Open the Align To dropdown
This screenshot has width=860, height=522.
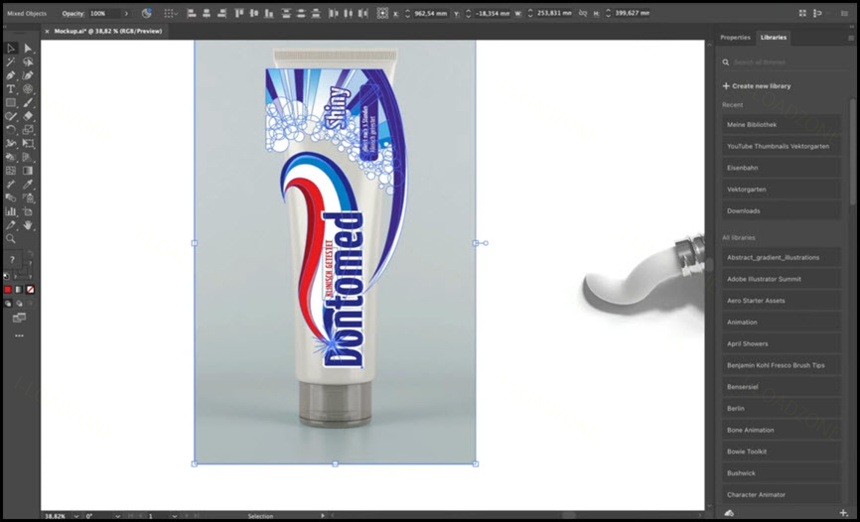171,13
